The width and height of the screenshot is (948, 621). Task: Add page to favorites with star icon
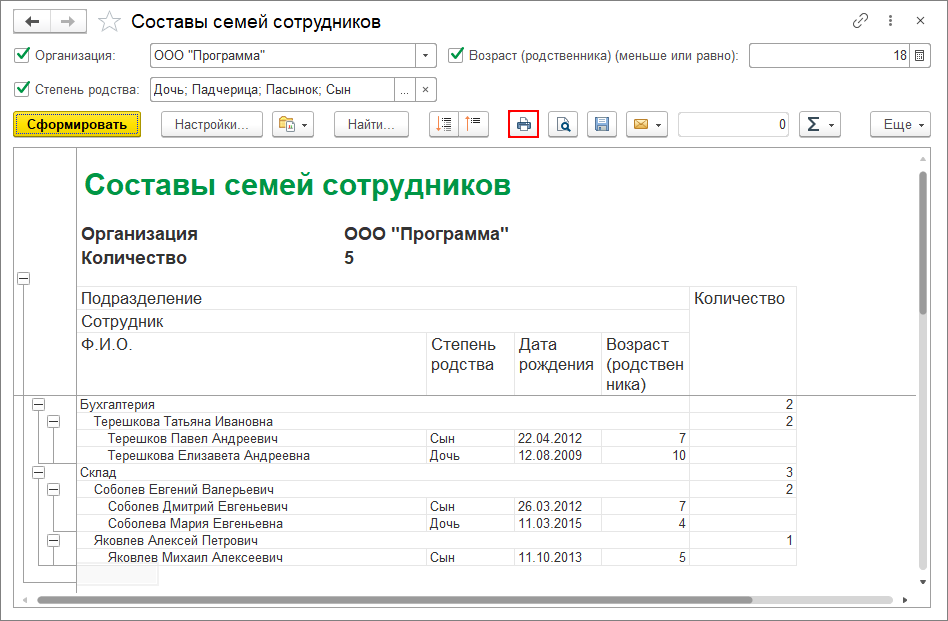111,21
